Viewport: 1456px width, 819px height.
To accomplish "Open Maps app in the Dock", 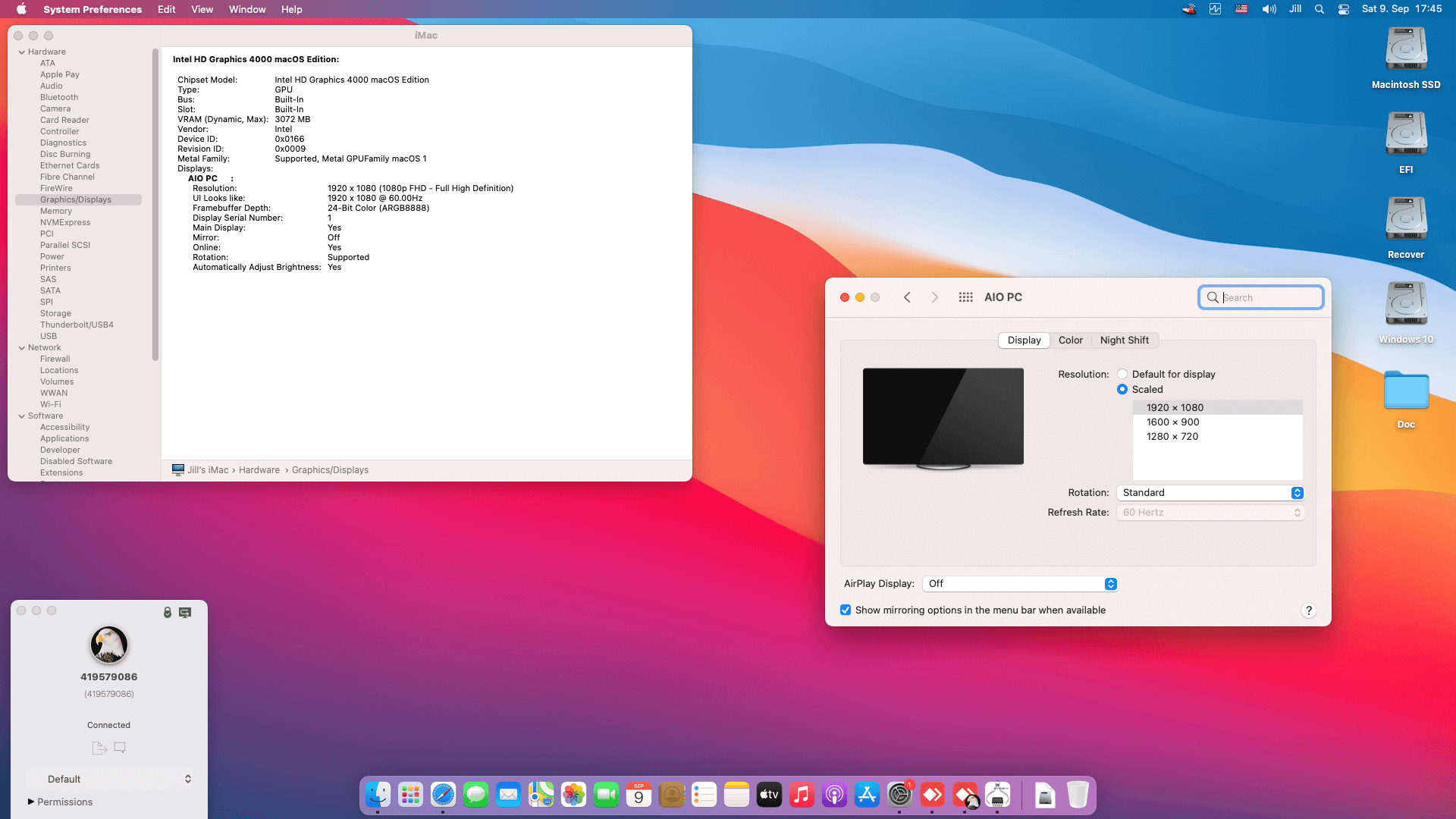I will pos(541,795).
